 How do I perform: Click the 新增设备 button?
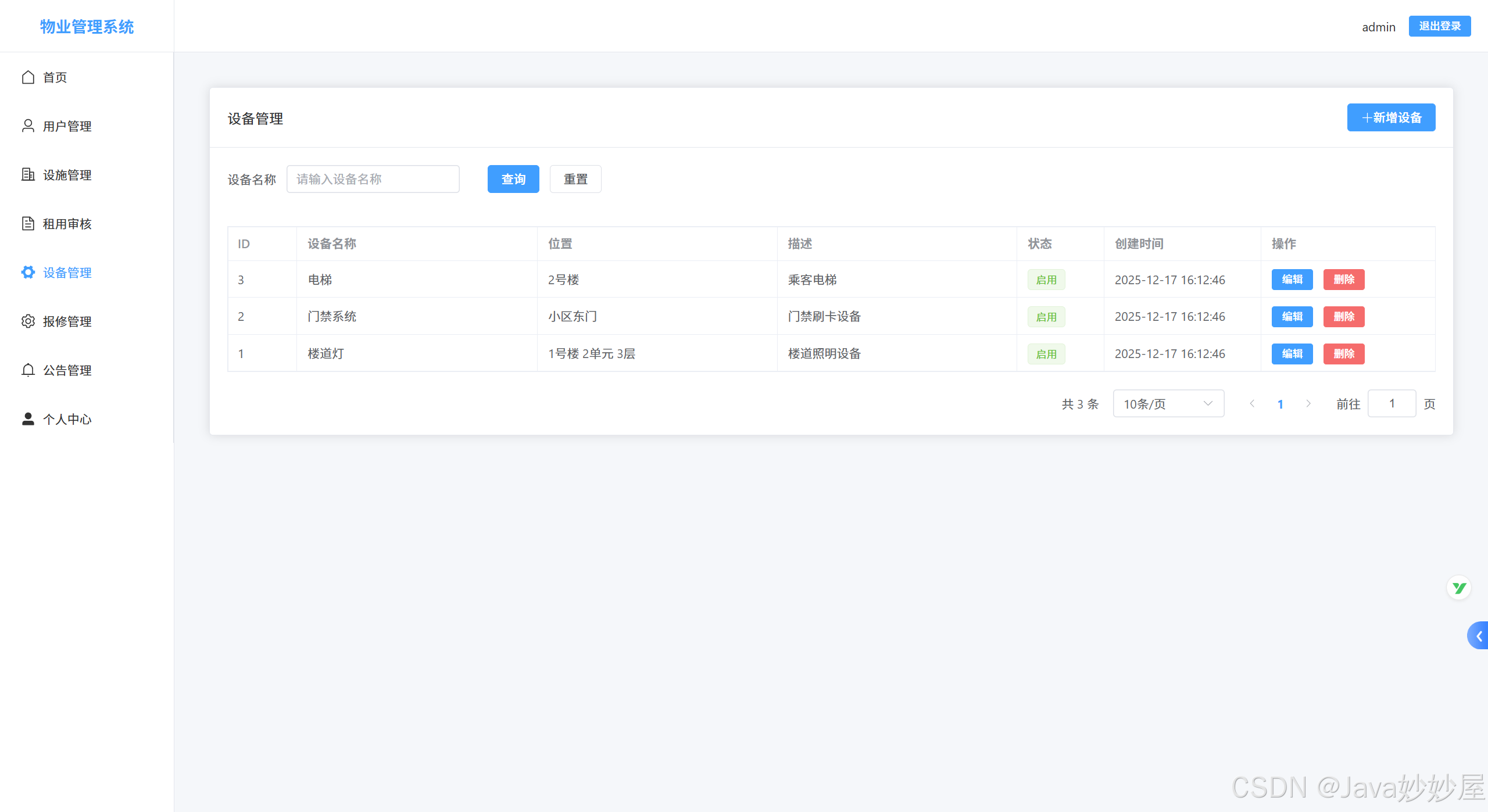tap(1391, 117)
